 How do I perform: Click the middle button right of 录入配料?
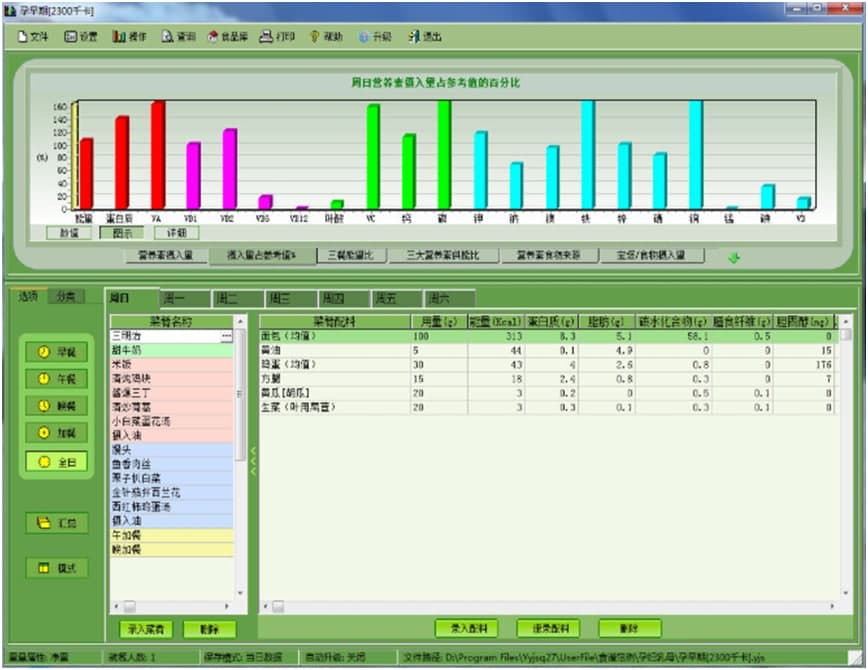[x=548, y=628]
